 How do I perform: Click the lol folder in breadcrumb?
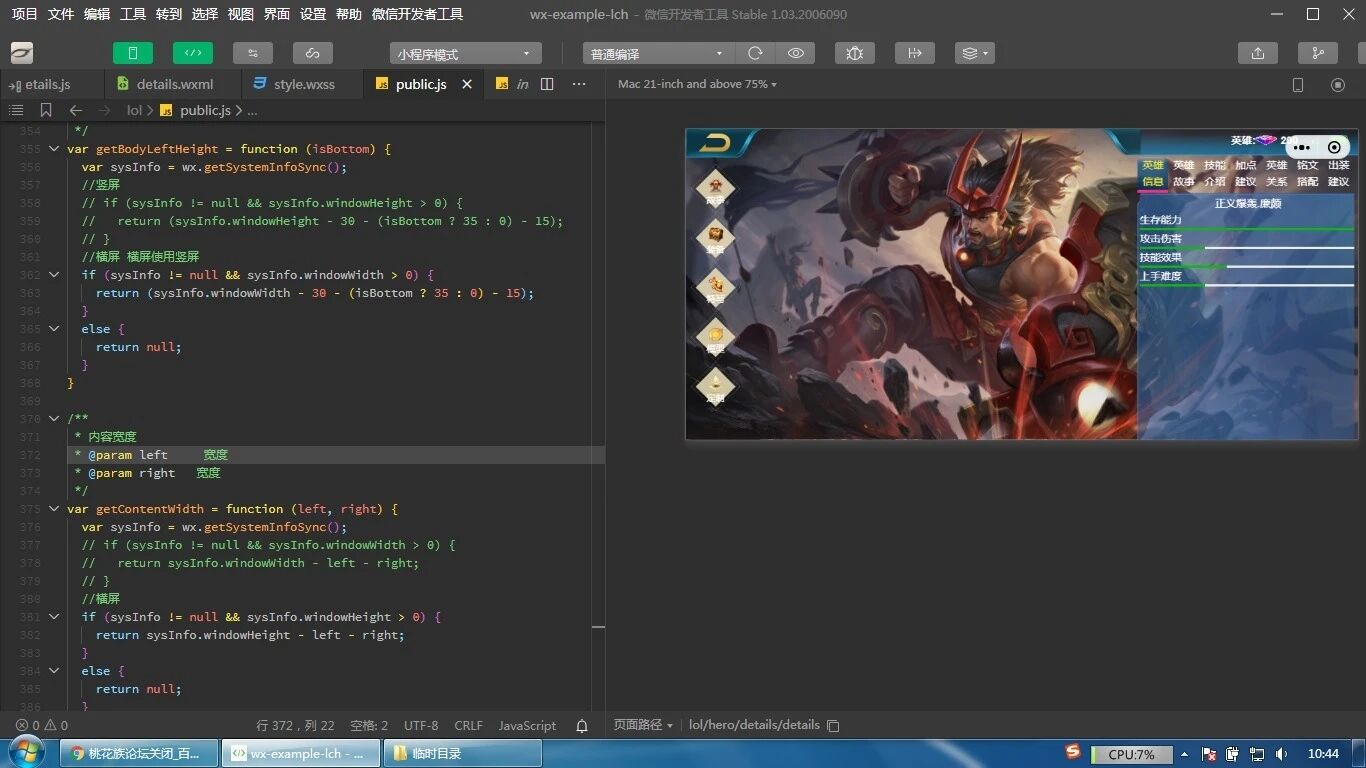[x=134, y=110]
